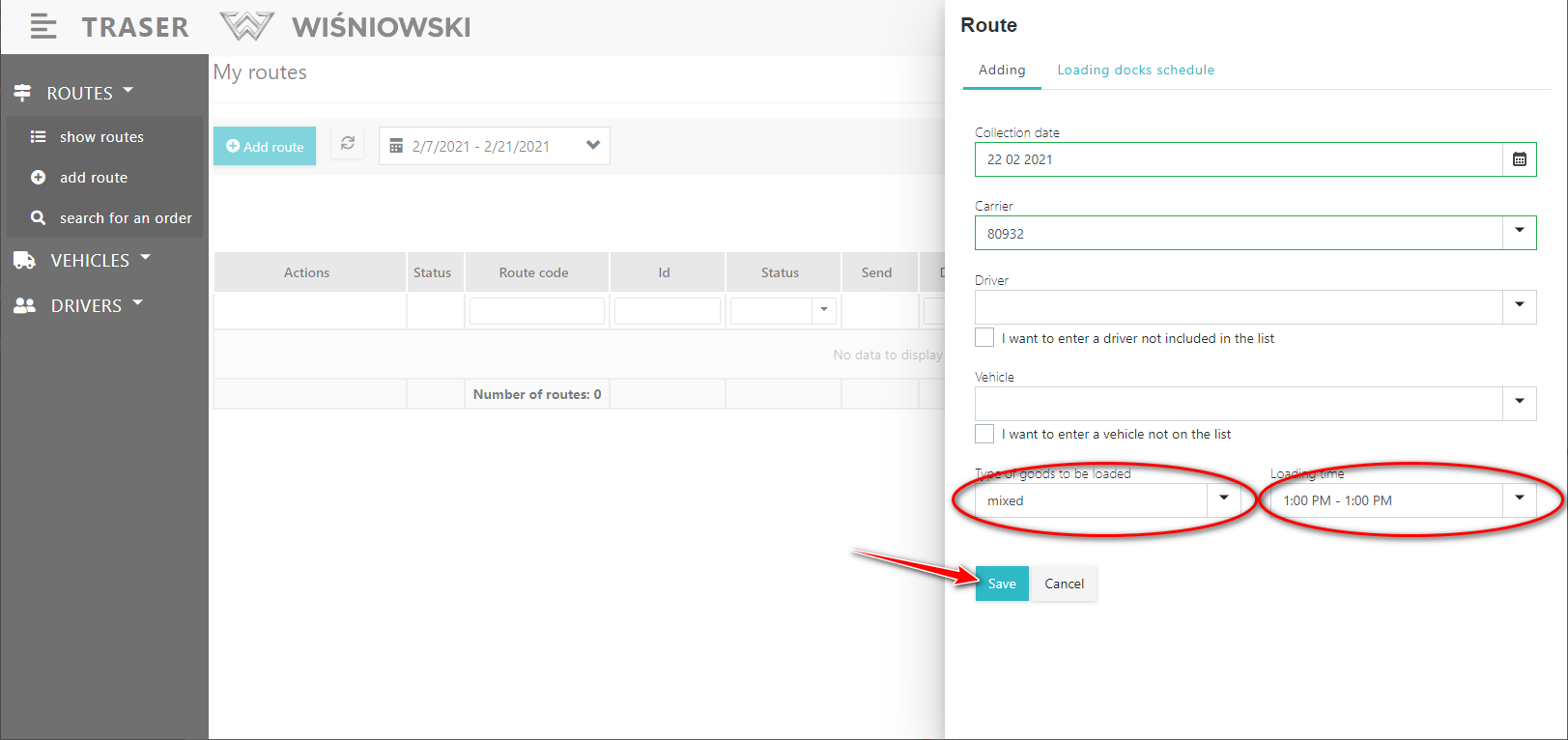Open the date range picker 2/7/2021 - 2/21/2021
1568x740 pixels.
coord(494,146)
